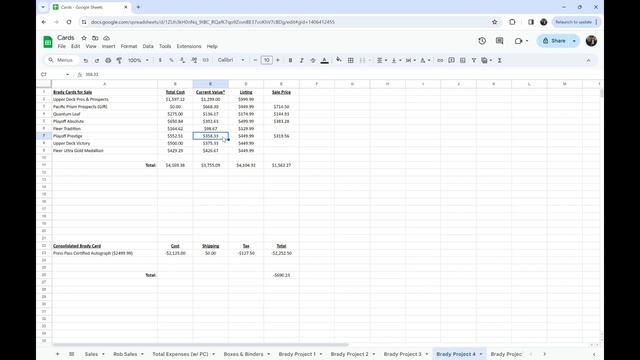
Task: Increase font size plus button
Action: [x=278, y=60]
